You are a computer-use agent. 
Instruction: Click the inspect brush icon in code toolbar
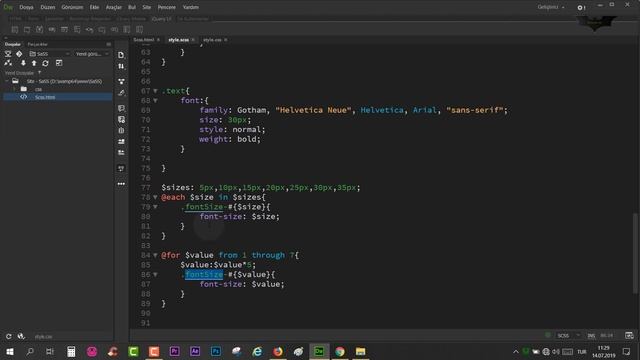121,93
